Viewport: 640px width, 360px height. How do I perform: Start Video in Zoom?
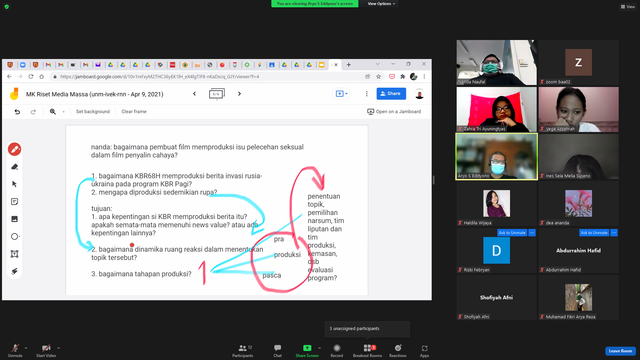(x=46, y=350)
